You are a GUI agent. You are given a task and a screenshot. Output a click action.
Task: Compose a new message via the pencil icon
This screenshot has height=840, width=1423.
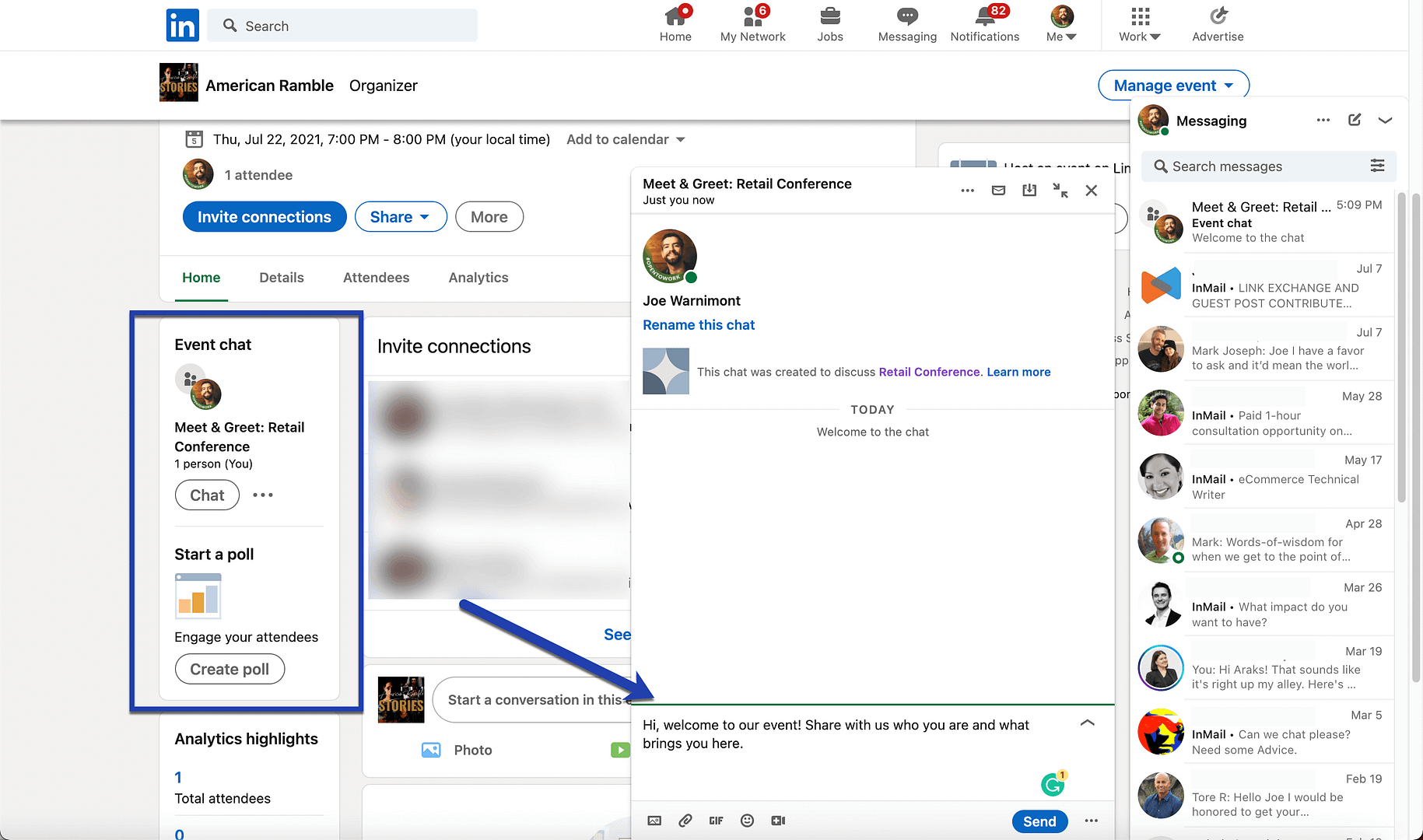click(x=1354, y=120)
